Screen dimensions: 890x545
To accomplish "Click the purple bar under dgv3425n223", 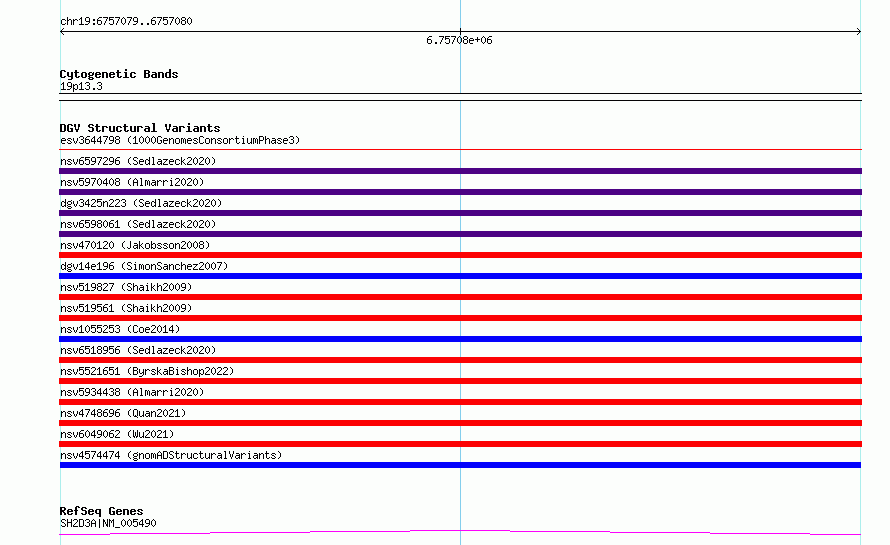I will pyautogui.click(x=460, y=213).
